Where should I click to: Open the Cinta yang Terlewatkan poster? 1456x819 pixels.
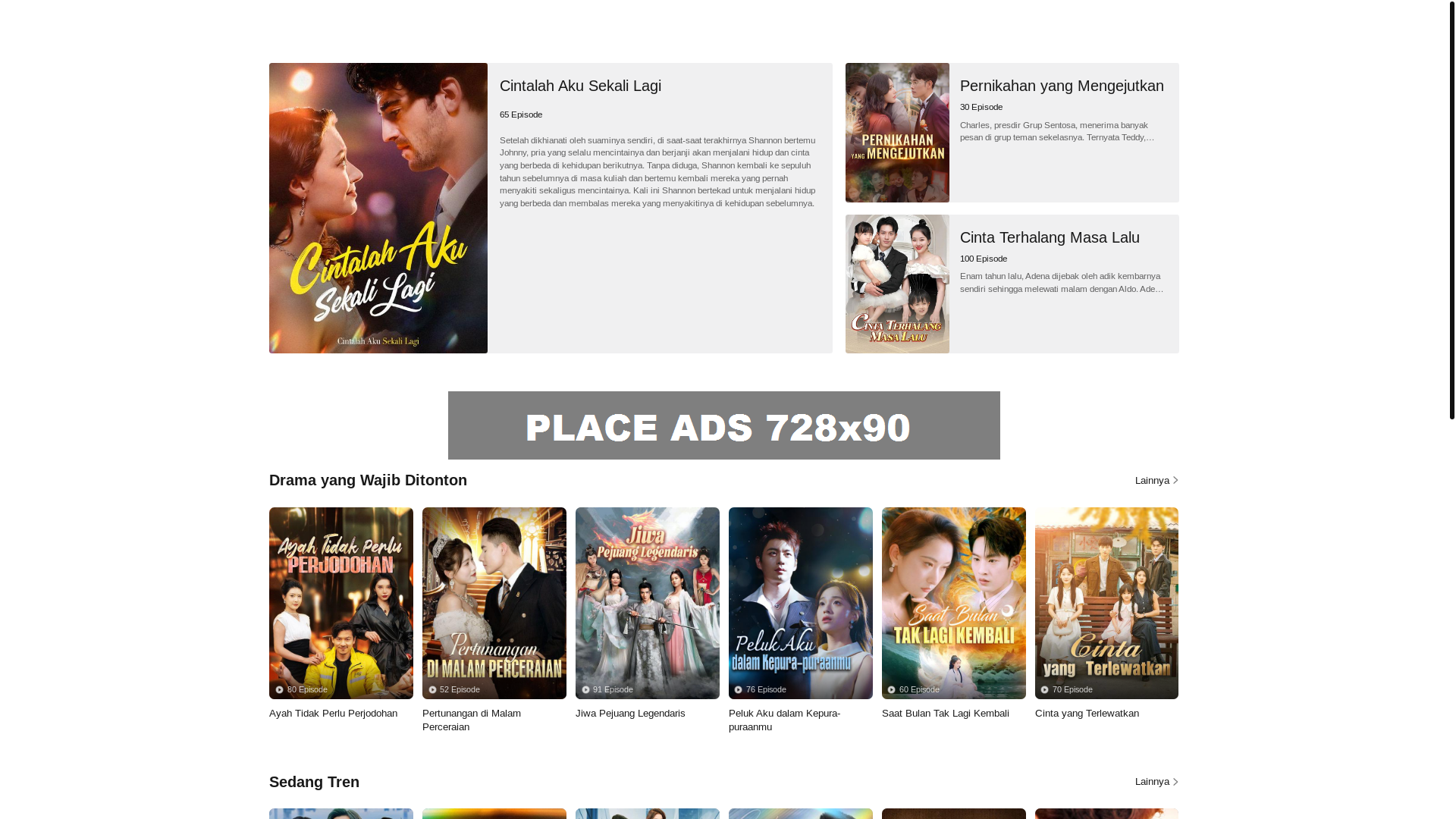tap(1106, 603)
